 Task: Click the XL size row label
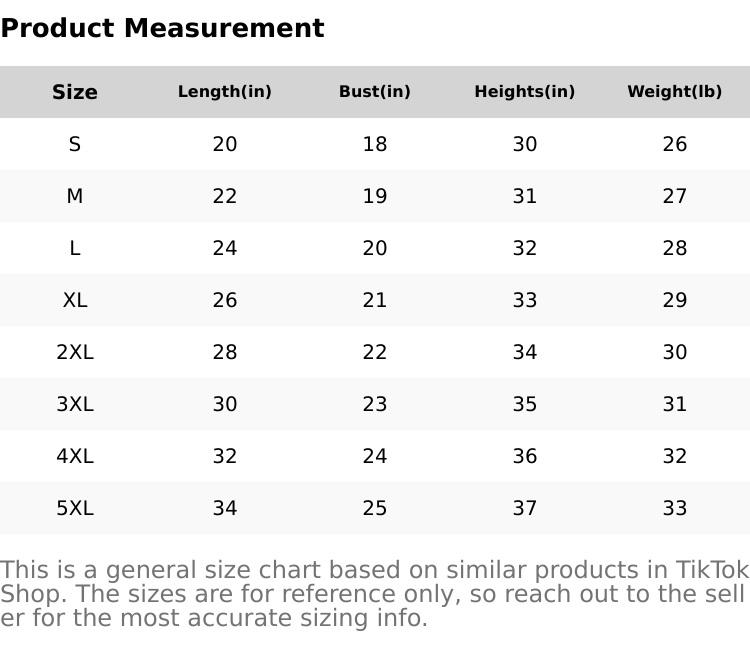point(75,300)
